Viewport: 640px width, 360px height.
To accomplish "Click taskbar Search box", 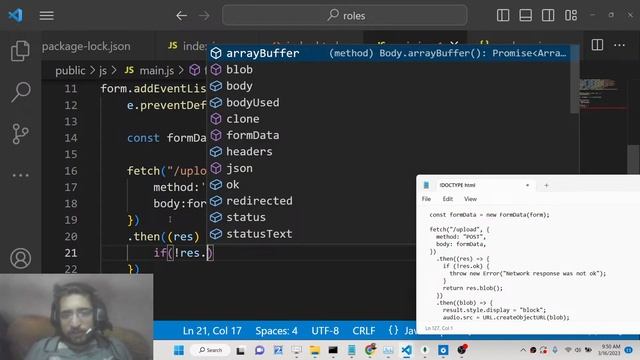I will tap(211, 350).
